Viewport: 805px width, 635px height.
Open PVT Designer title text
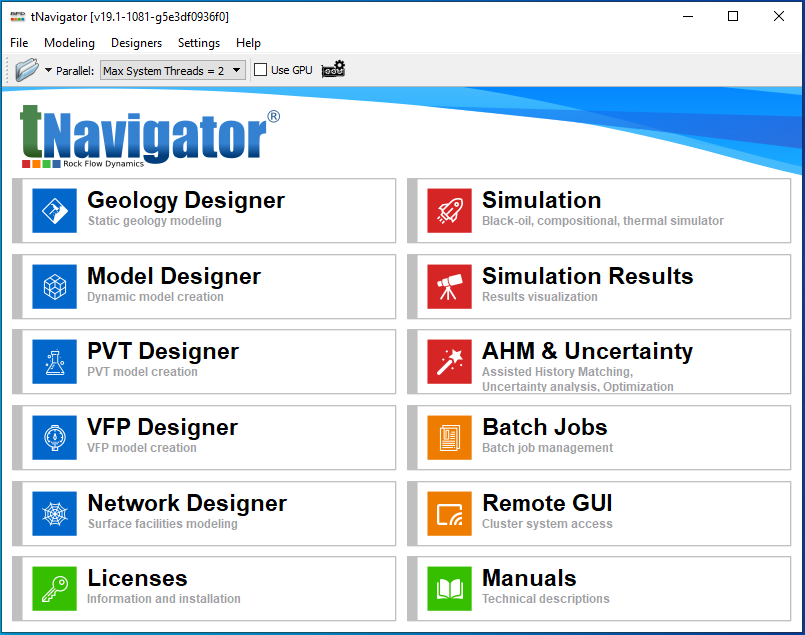pyautogui.click(x=163, y=352)
